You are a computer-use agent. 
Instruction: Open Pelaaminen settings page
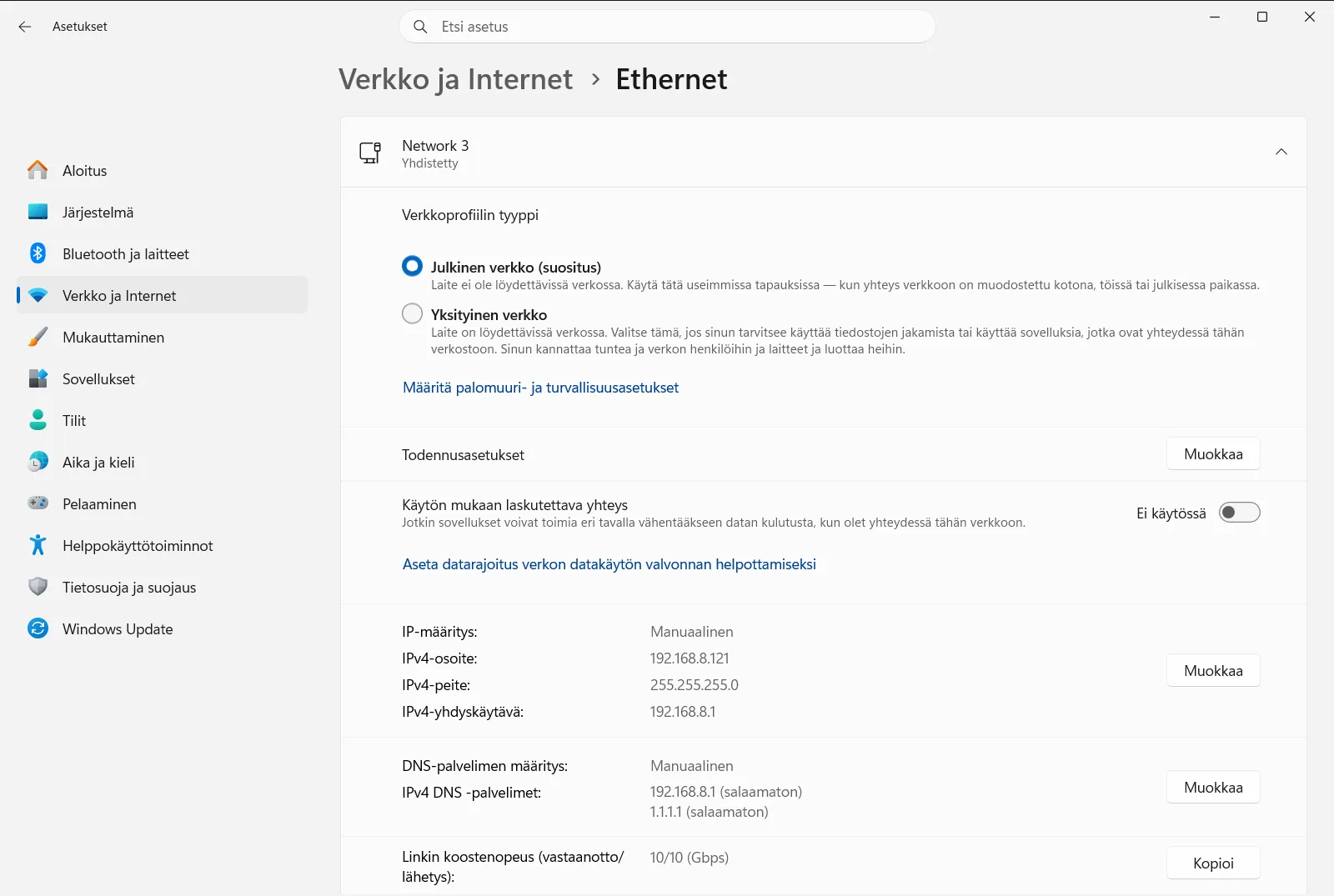[x=162, y=503]
